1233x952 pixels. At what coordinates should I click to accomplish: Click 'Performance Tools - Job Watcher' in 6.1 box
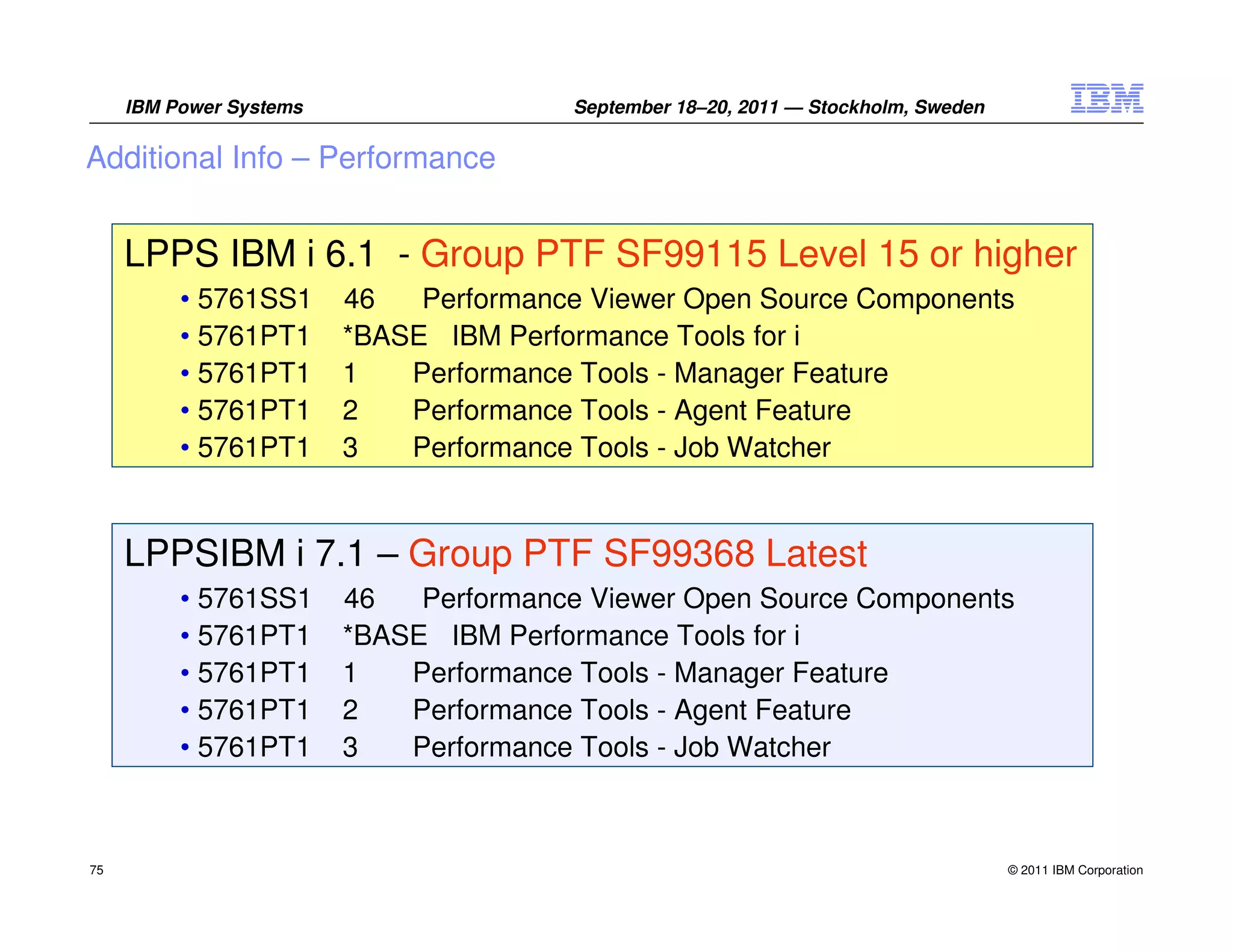622,448
